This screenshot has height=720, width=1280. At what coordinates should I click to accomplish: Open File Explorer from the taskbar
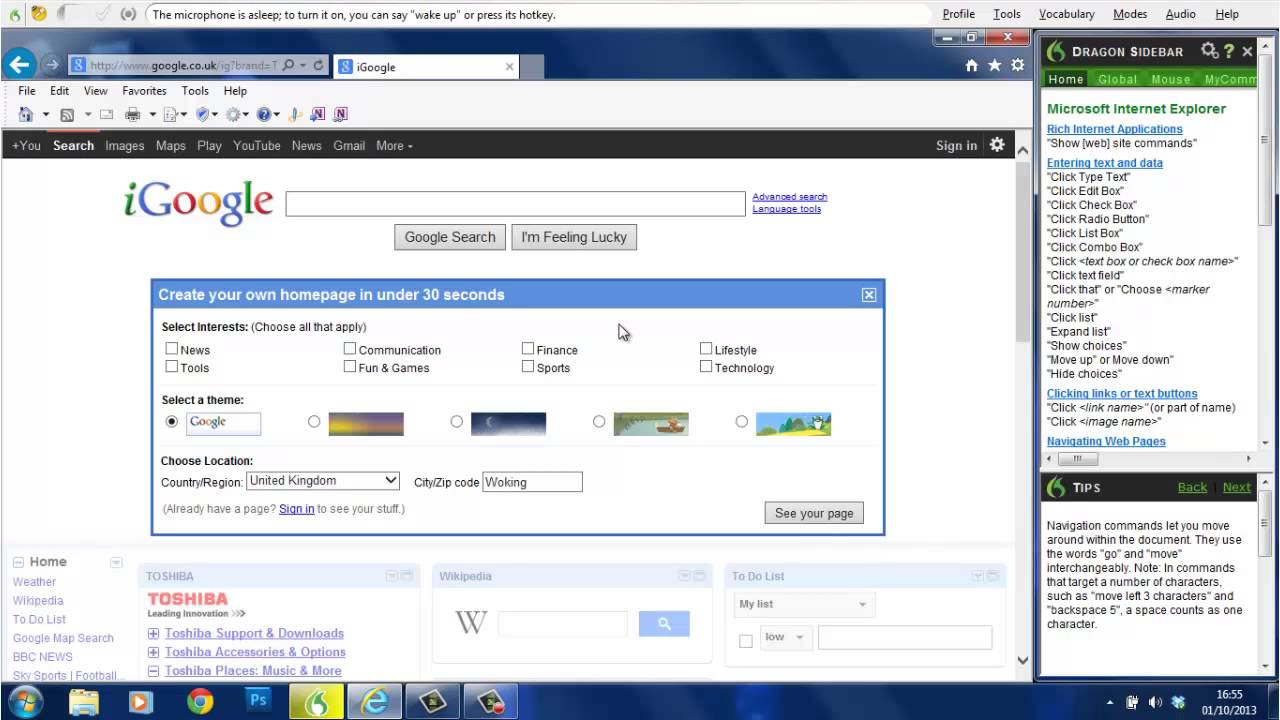click(x=84, y=702)
